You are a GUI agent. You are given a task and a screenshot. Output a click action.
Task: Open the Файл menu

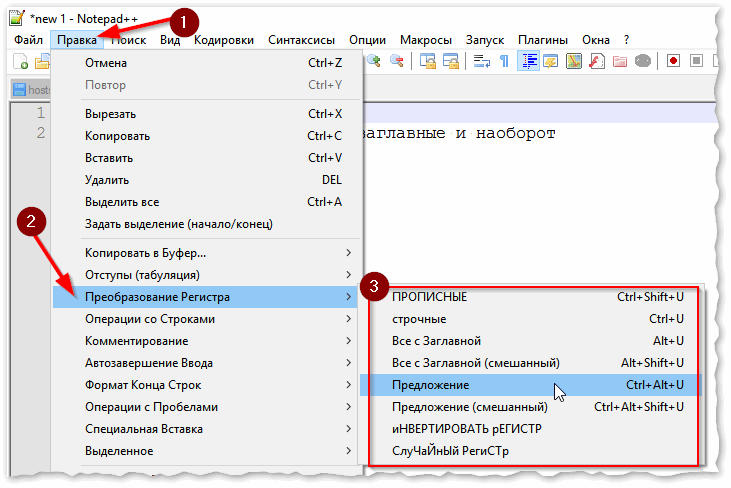click(28, 40)
